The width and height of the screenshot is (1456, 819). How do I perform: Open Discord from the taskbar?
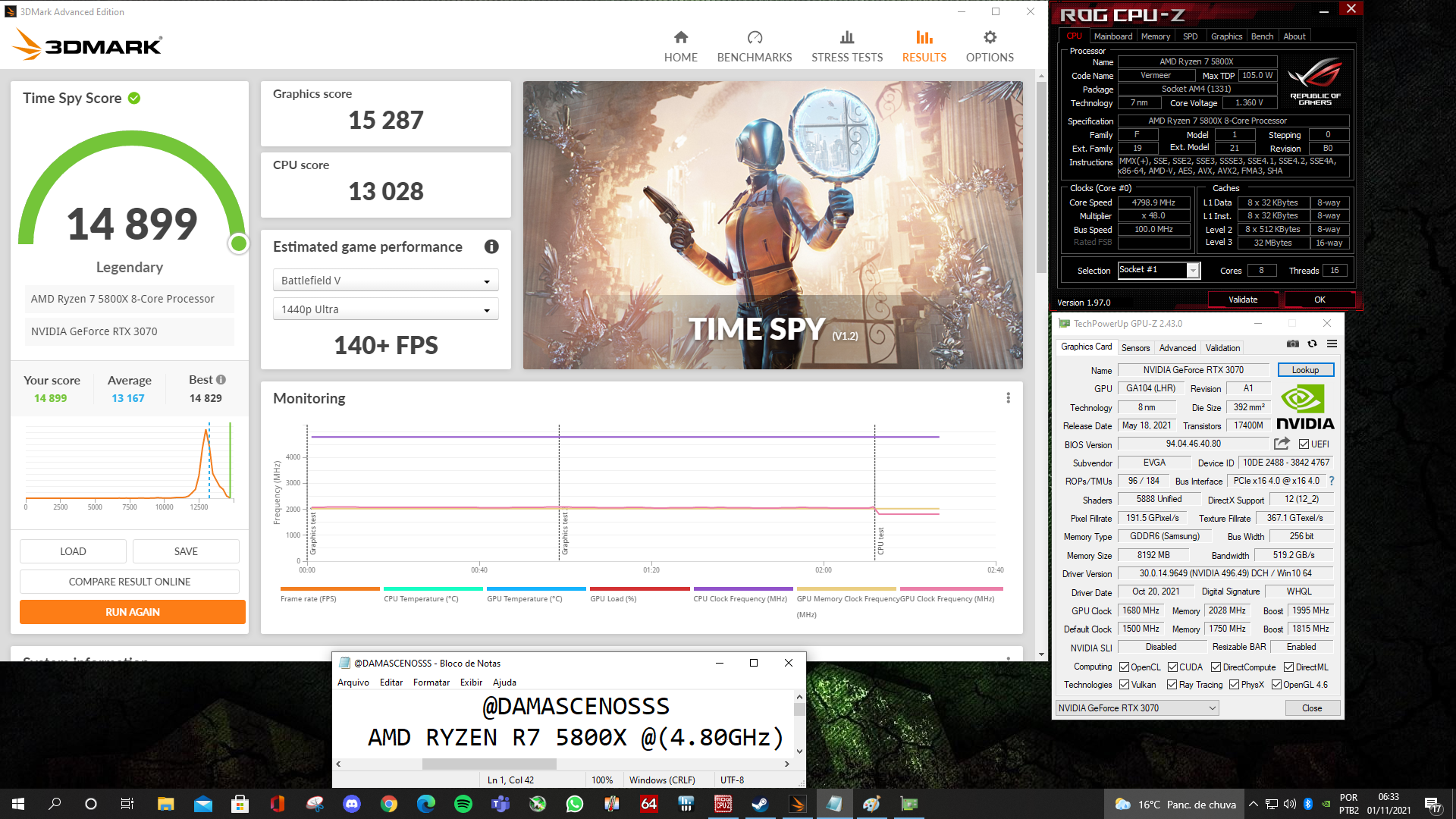pyautogui.click(x=352, y=804)
